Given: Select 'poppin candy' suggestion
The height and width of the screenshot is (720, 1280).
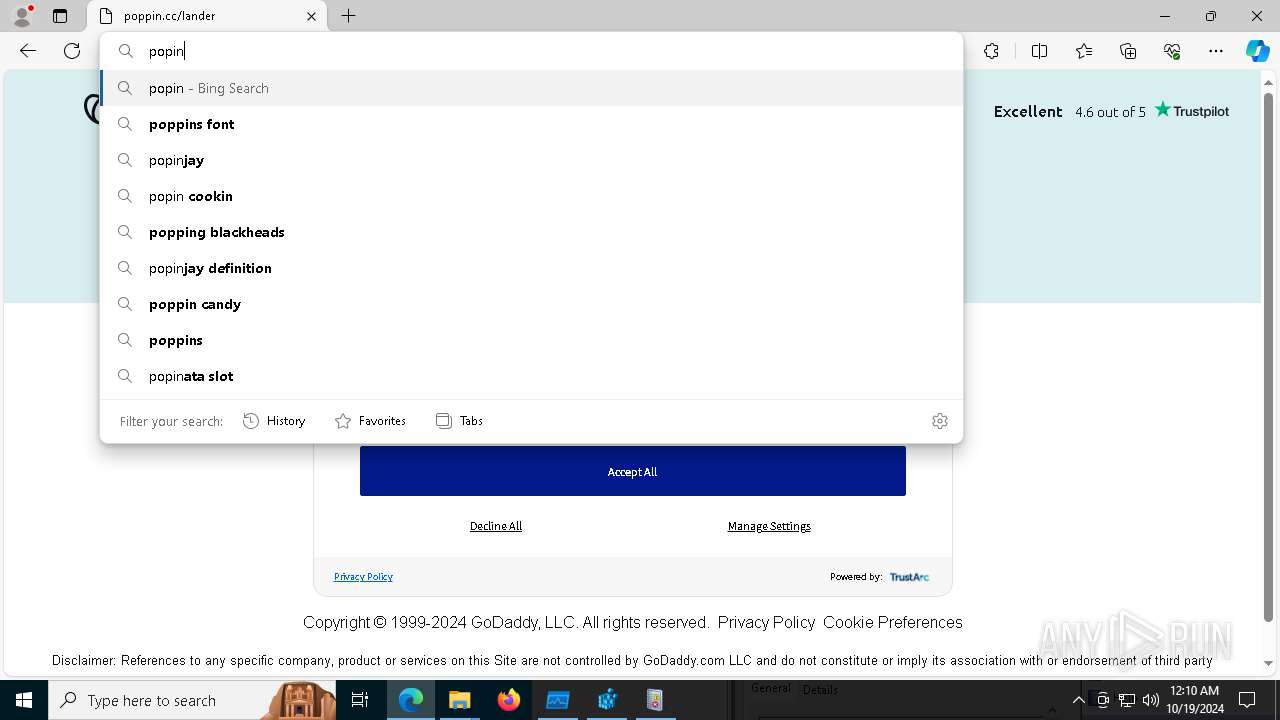Looking at the screenshot, I should [532, 304].
